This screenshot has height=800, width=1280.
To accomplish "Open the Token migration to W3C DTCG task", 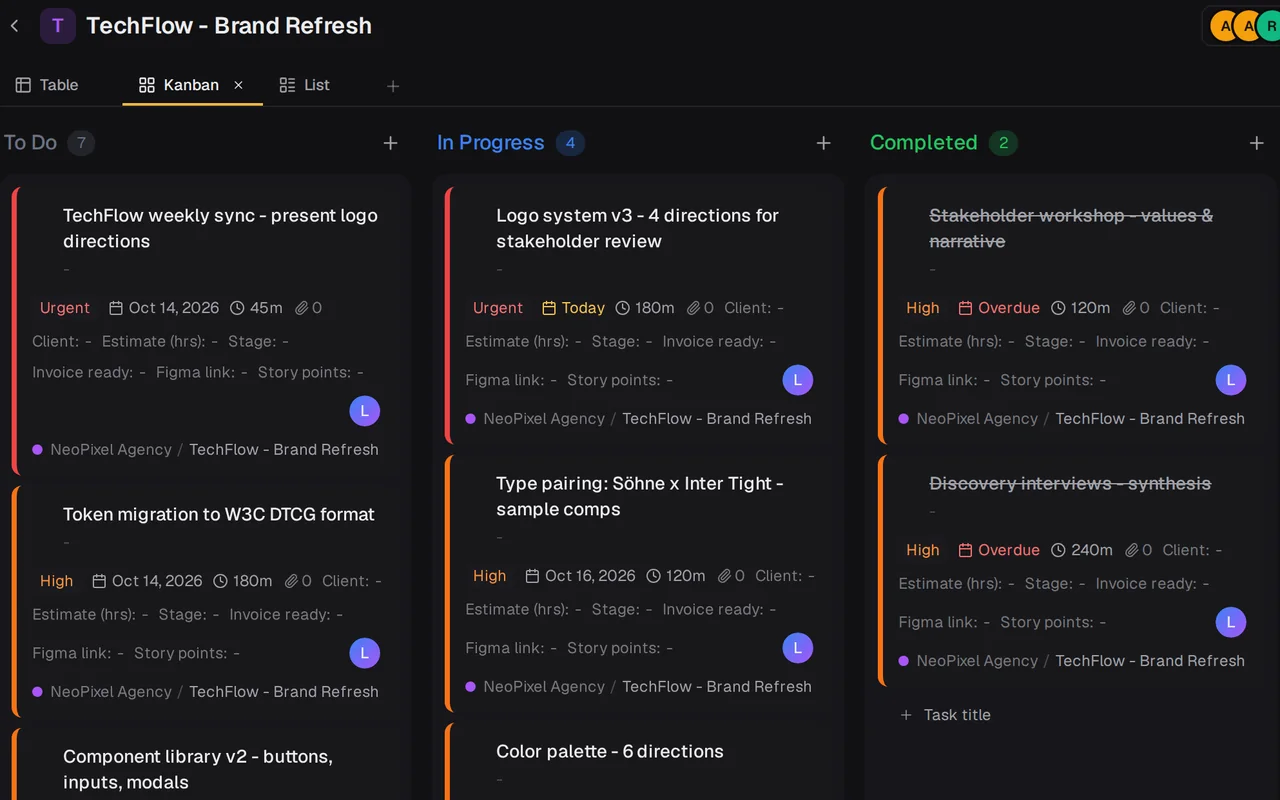I will (219, 514).
